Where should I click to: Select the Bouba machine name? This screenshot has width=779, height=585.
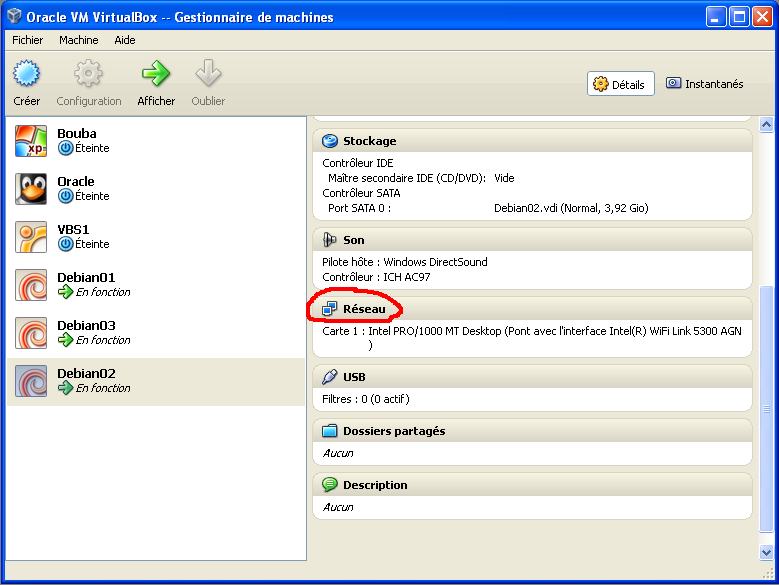(x=77, y=134)
